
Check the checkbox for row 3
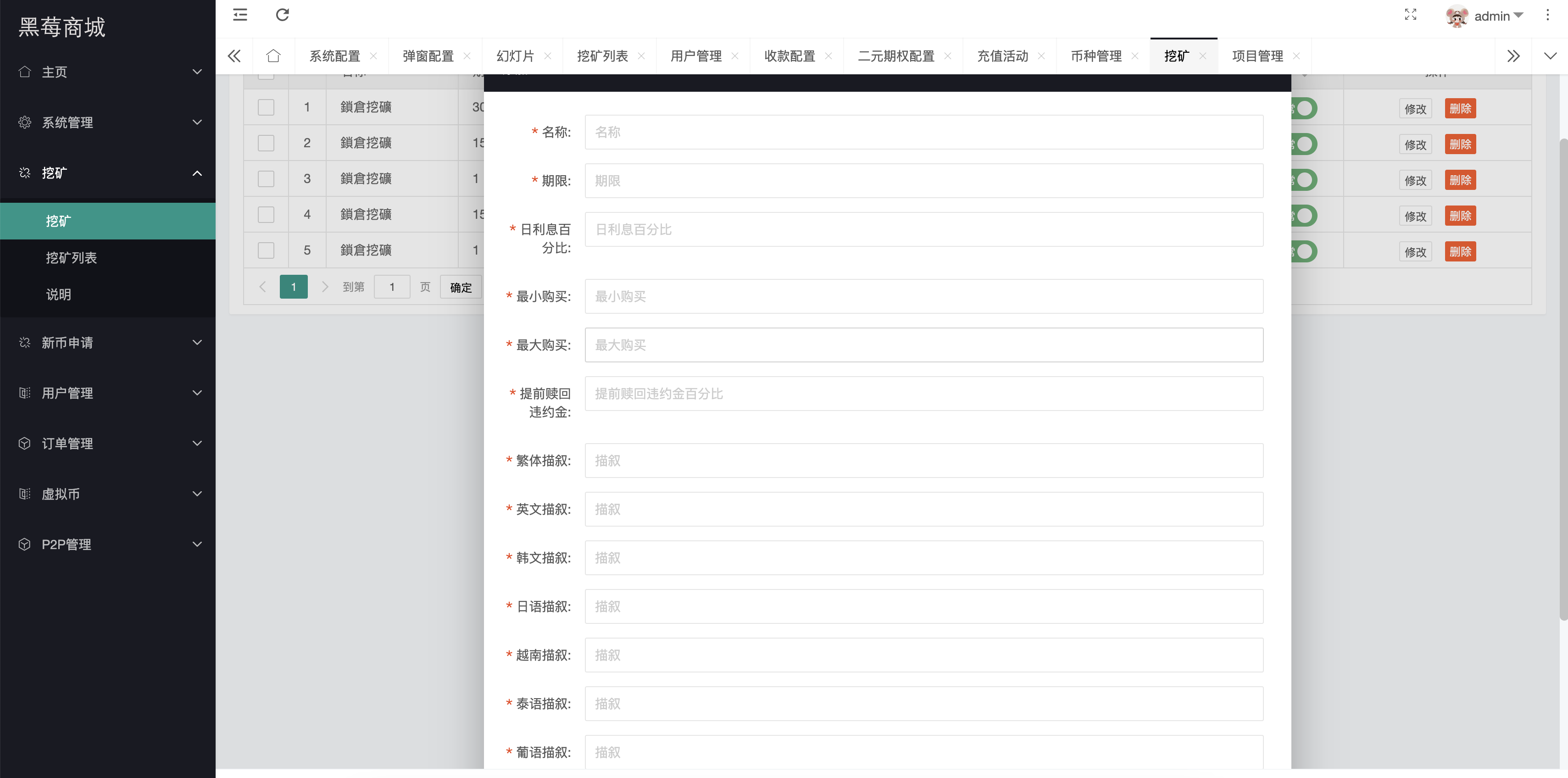pyautogui.click(x=266, y=178)
